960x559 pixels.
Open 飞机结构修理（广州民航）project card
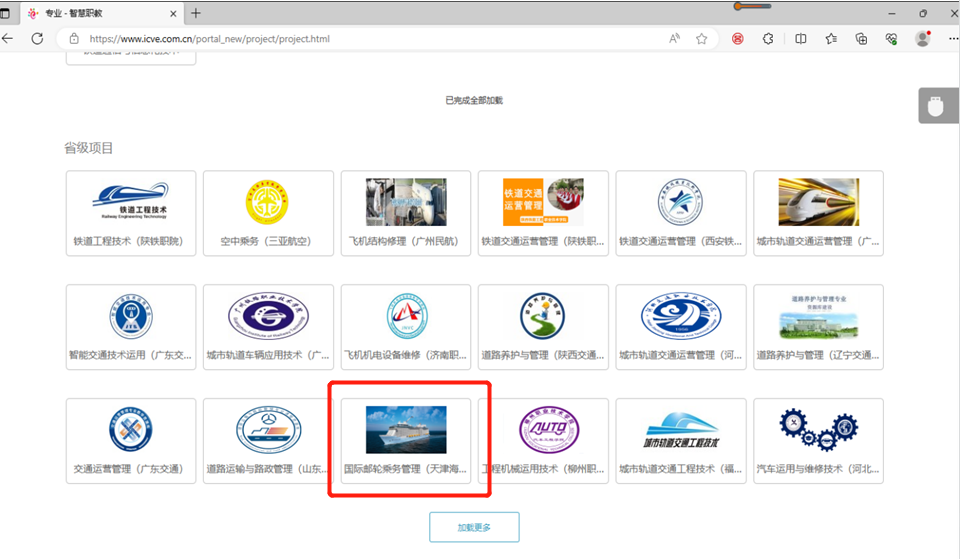(x=406, y=213)
